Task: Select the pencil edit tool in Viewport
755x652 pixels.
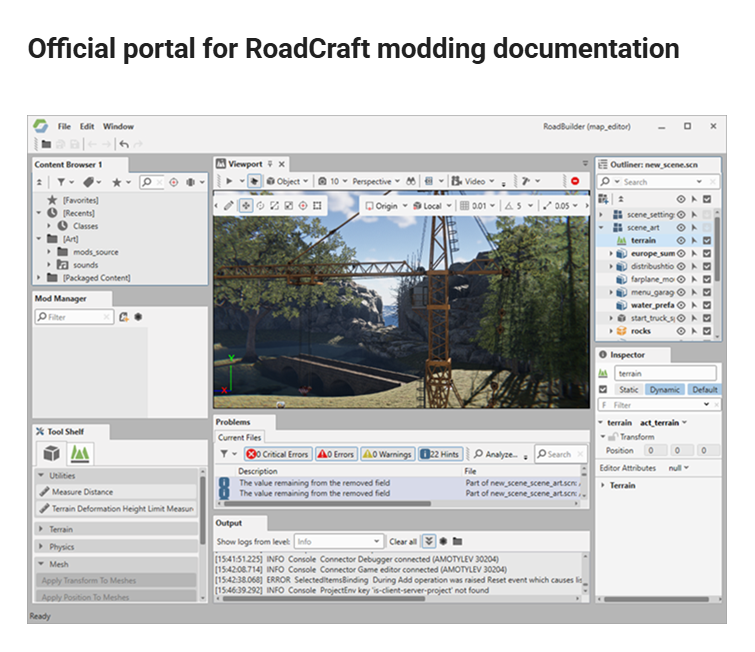Action: tap(229, 206)
